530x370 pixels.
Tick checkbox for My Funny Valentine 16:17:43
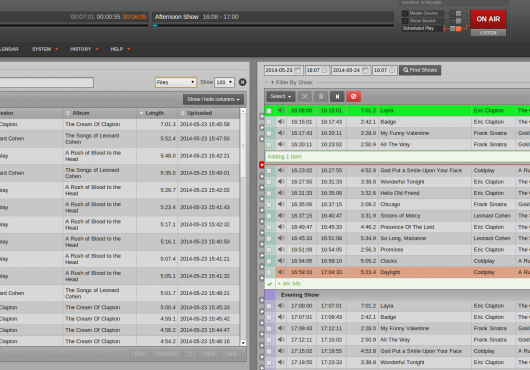click(x=269, y=133)
